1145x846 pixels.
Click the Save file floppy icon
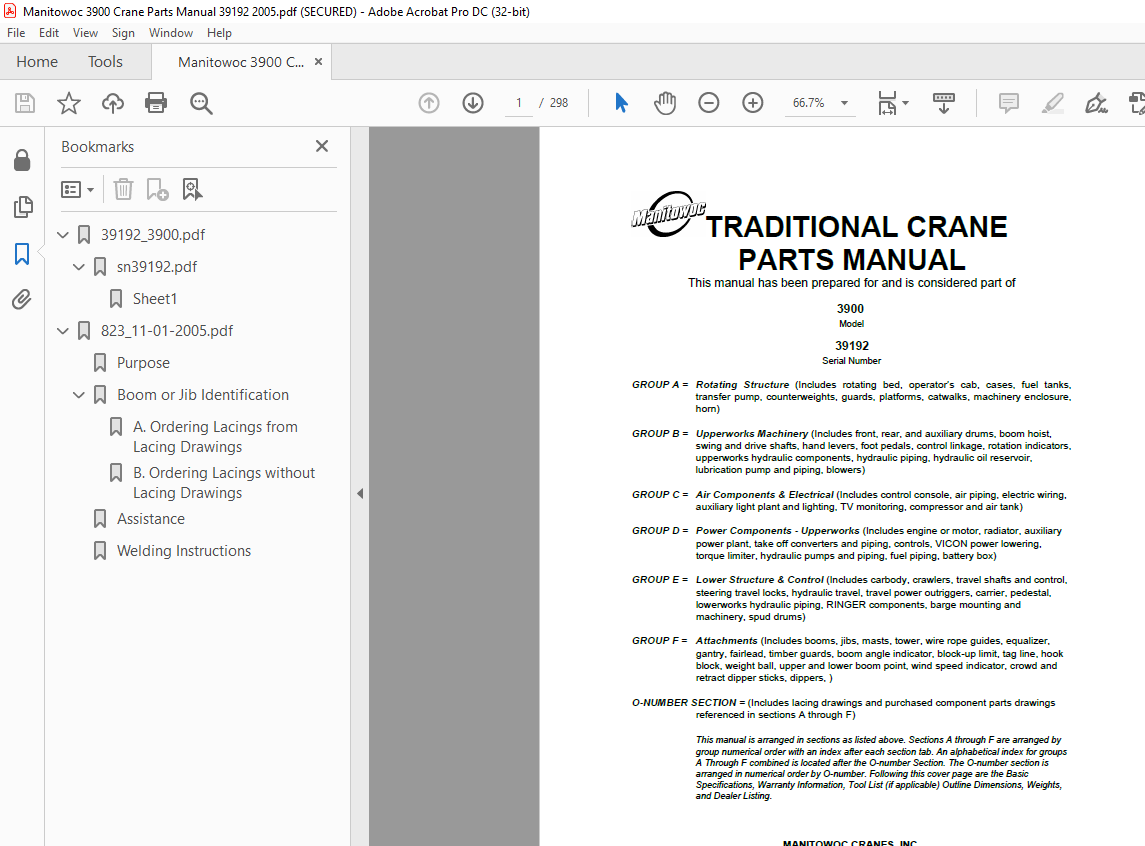(x=25, y=103)
